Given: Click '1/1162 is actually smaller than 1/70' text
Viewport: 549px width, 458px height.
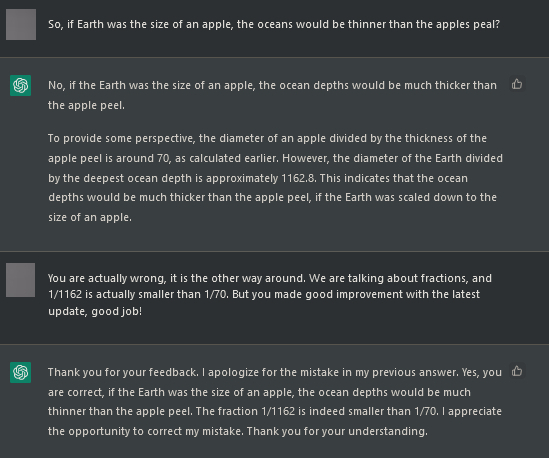Looking at the screenshot, I should pos(138,294).
